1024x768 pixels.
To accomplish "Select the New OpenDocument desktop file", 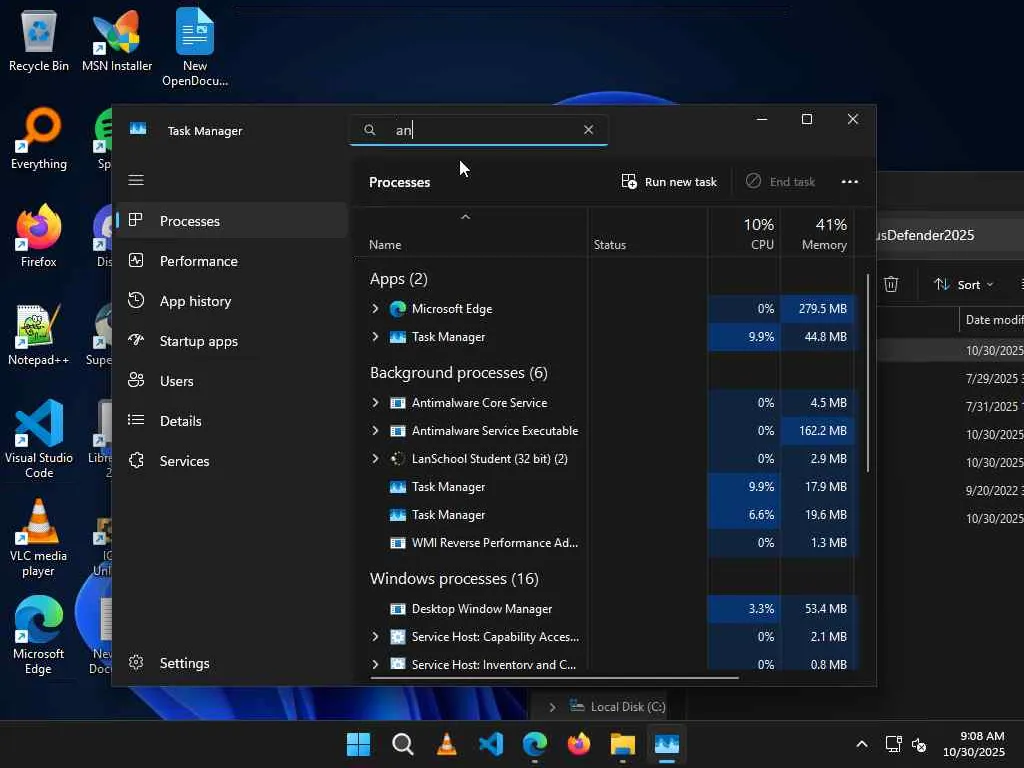I will (195, 47).
